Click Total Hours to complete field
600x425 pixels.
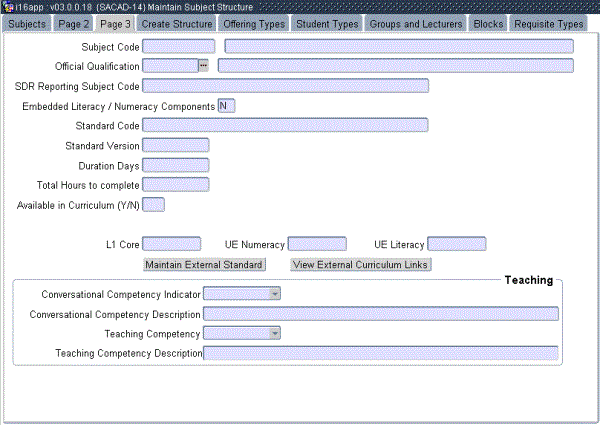point(176,185)
